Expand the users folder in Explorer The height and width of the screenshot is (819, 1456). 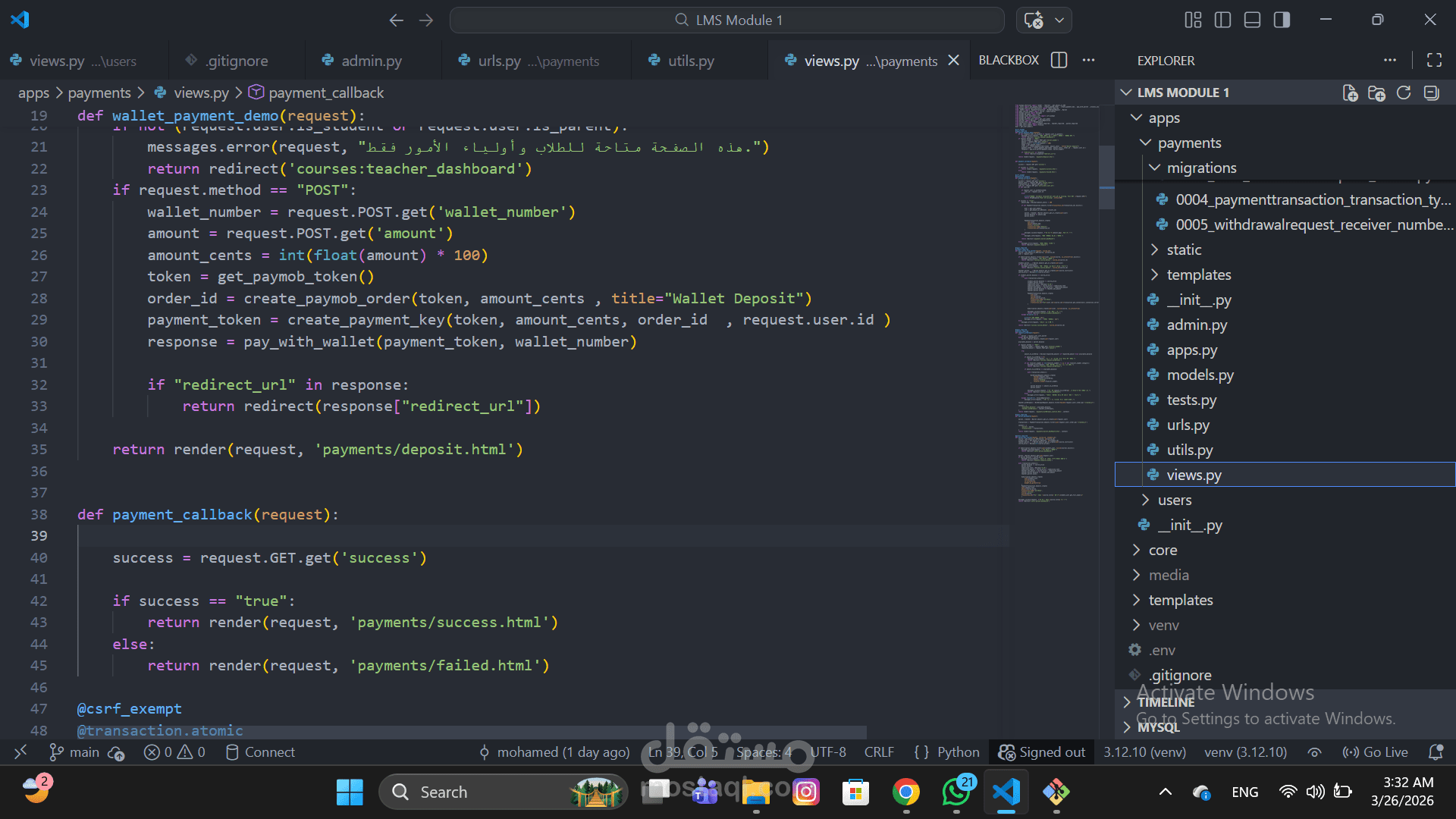point(1174,500)
